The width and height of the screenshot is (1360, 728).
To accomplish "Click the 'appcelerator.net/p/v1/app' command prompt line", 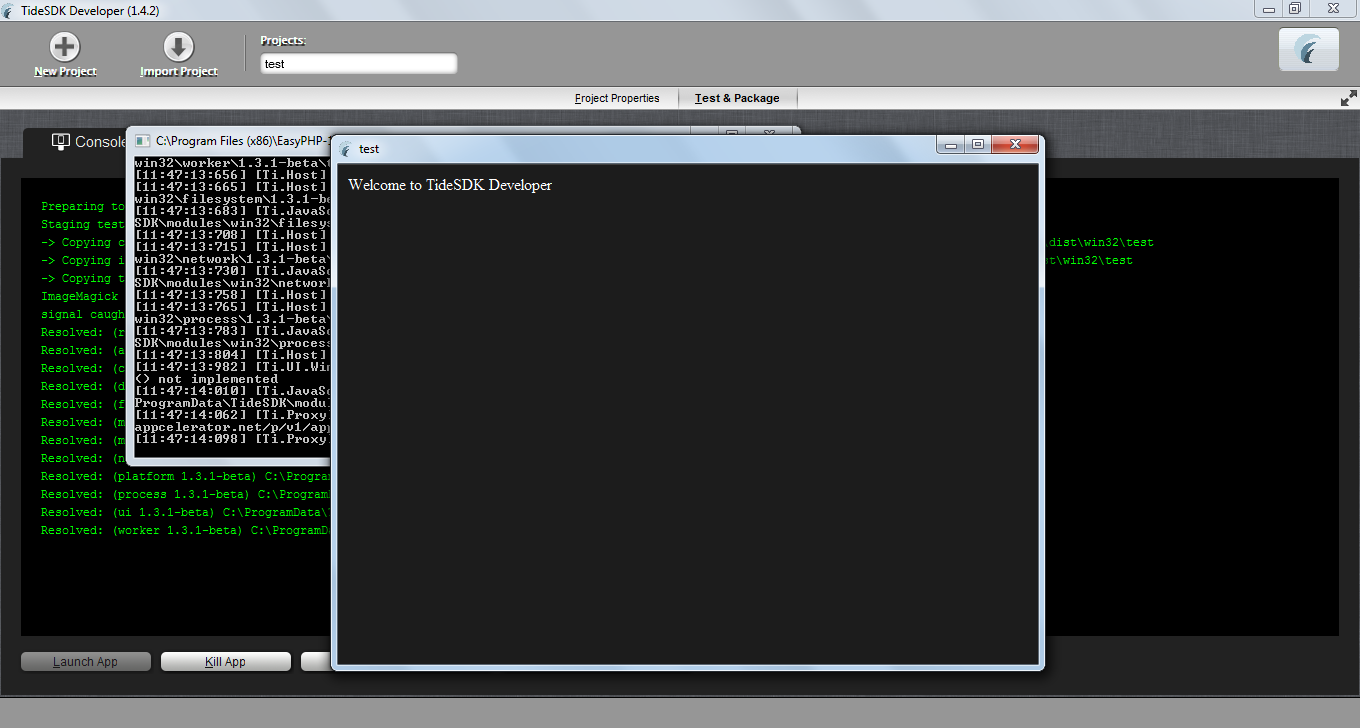I will point(231,427).
